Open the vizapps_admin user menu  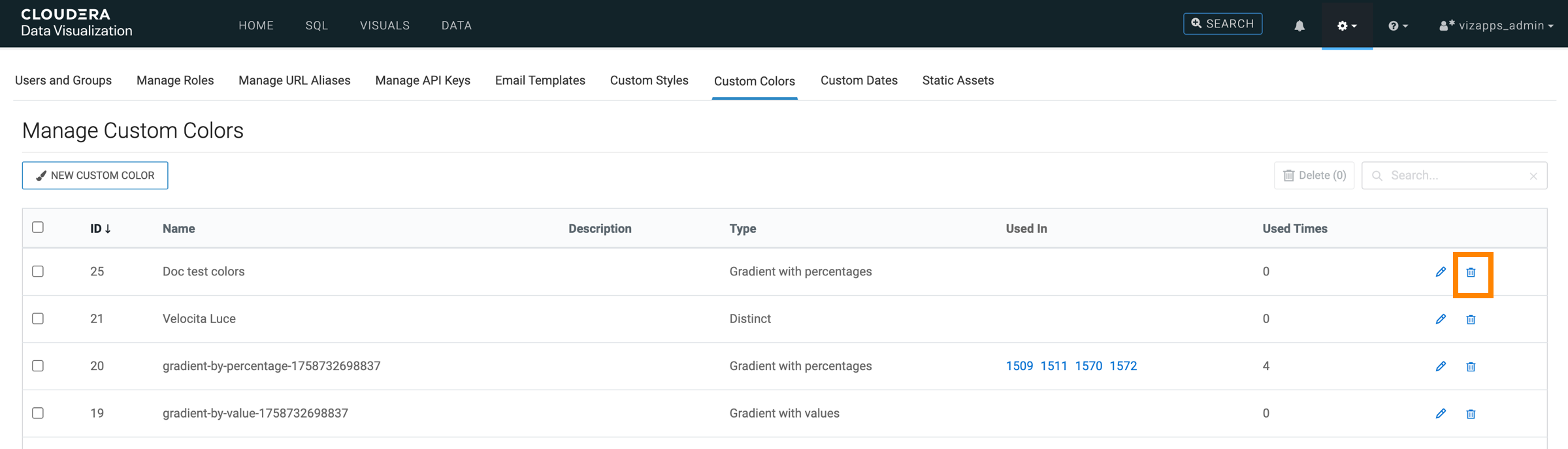[x=1496, y=25]
